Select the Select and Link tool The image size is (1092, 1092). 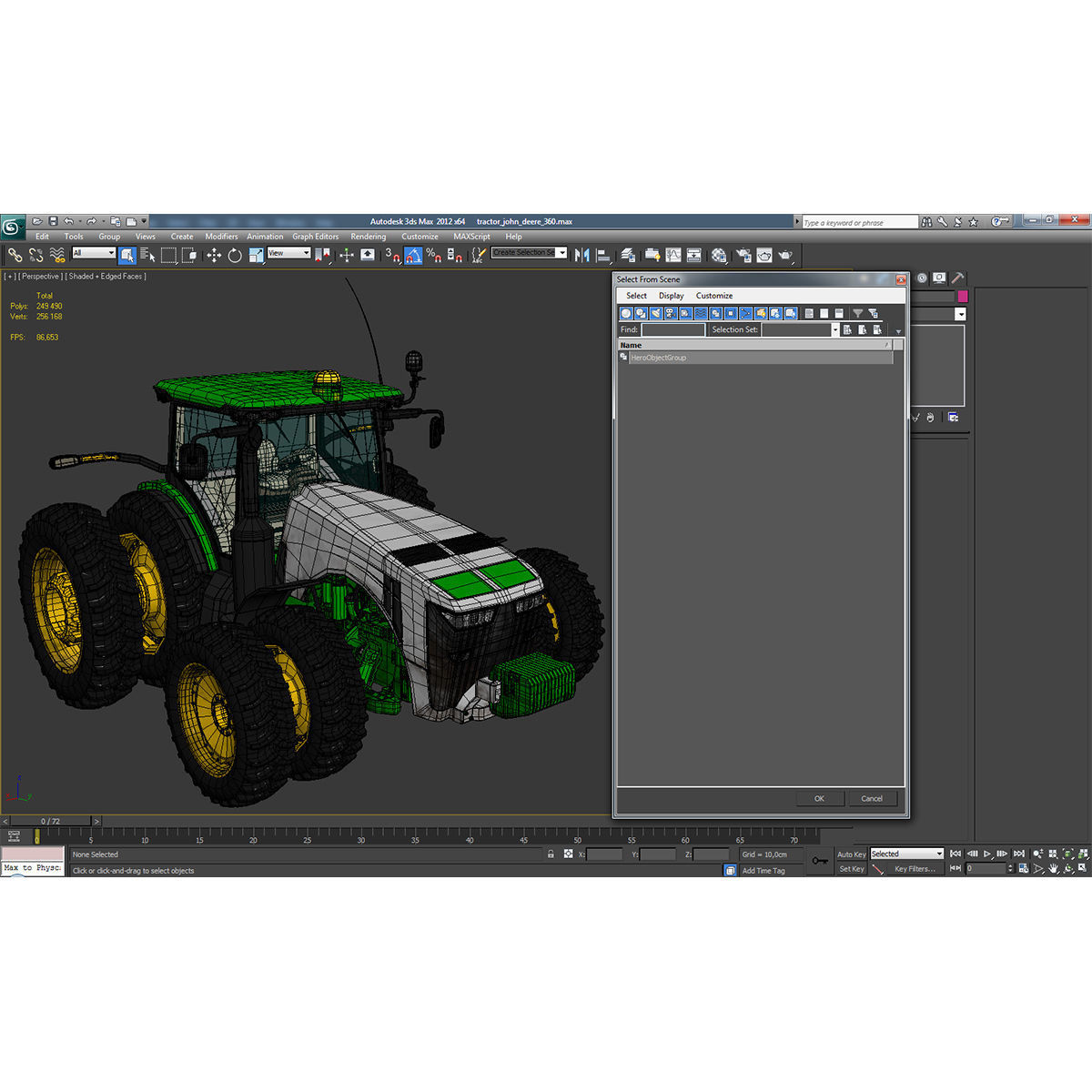pyautogui.click(x=15, y=256)
